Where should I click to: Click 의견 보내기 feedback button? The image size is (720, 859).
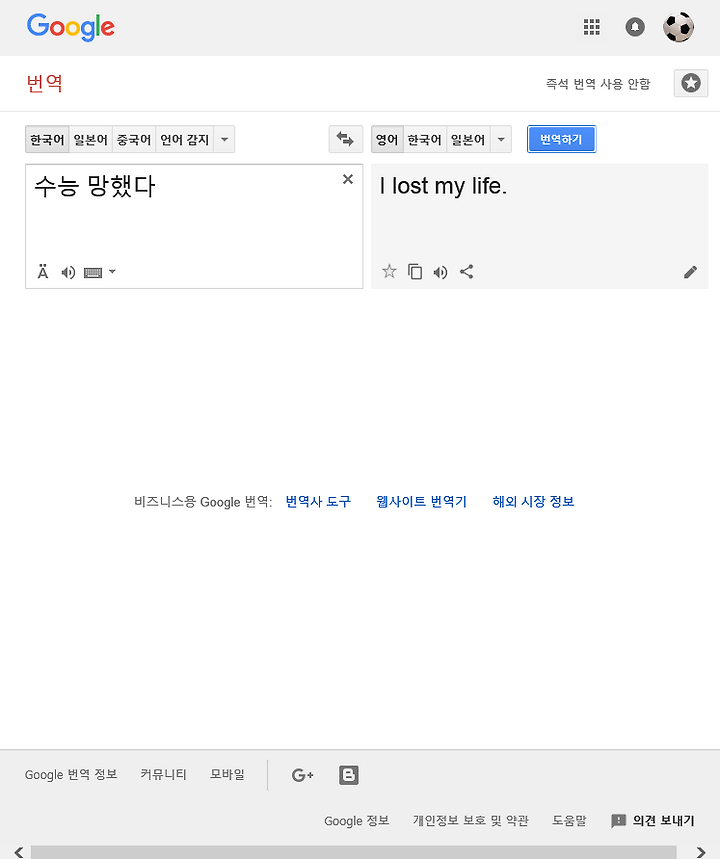[653, 821]
